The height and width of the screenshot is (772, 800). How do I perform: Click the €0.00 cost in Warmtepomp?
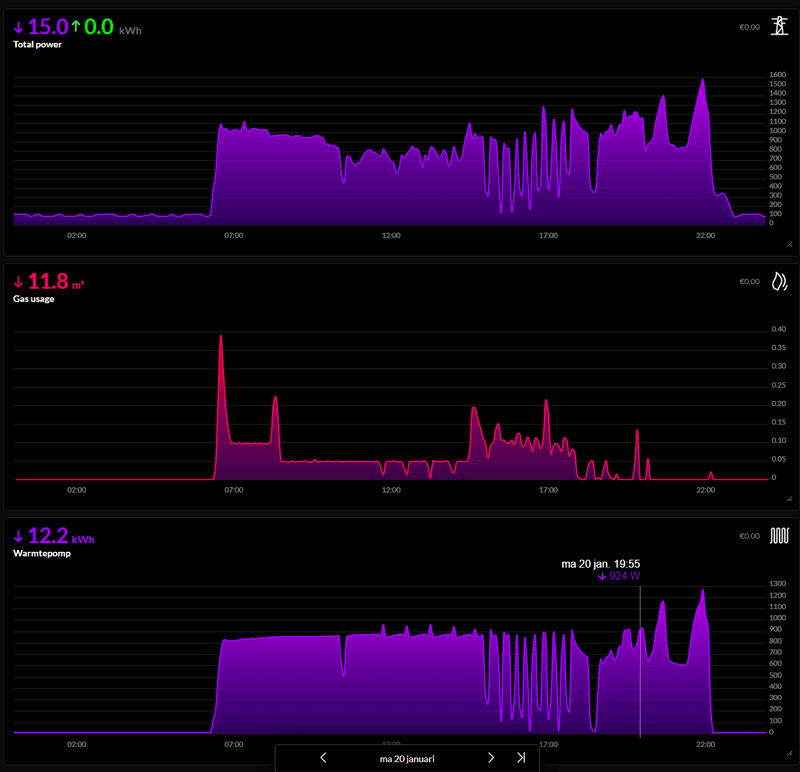[749, 536]
